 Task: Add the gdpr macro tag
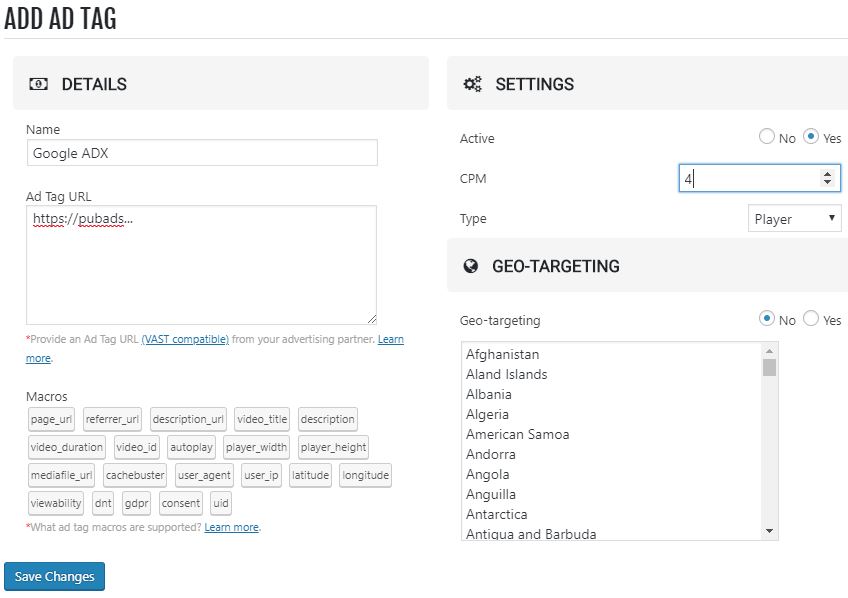[137, 503]
